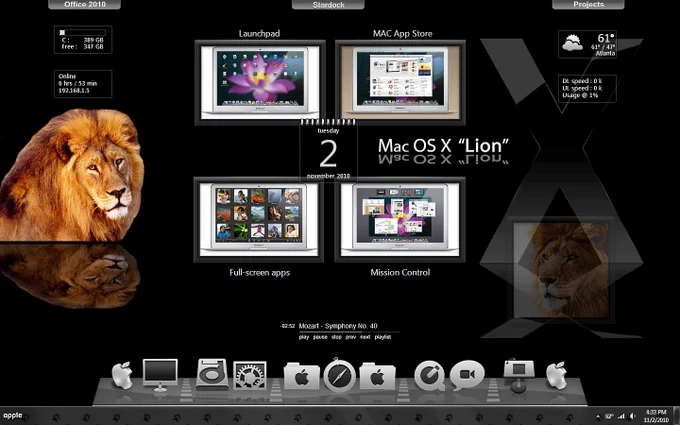The height and width of the screenshot is (425, 680).
Task: Click the 'Mozart - Symphony No. 40' title
Action: point(338,326)
